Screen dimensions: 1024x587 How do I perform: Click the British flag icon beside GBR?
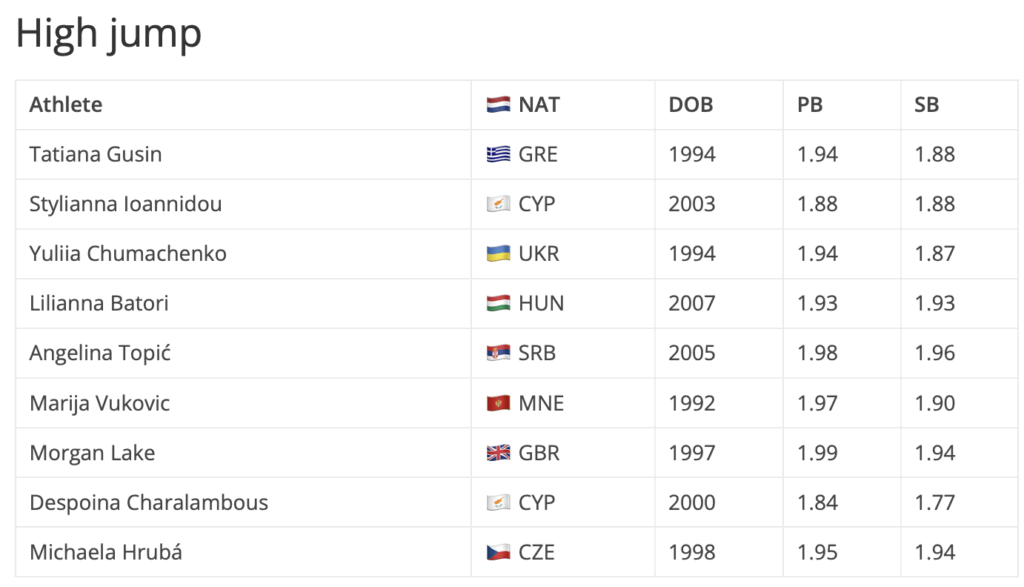(x=498, y=453)
